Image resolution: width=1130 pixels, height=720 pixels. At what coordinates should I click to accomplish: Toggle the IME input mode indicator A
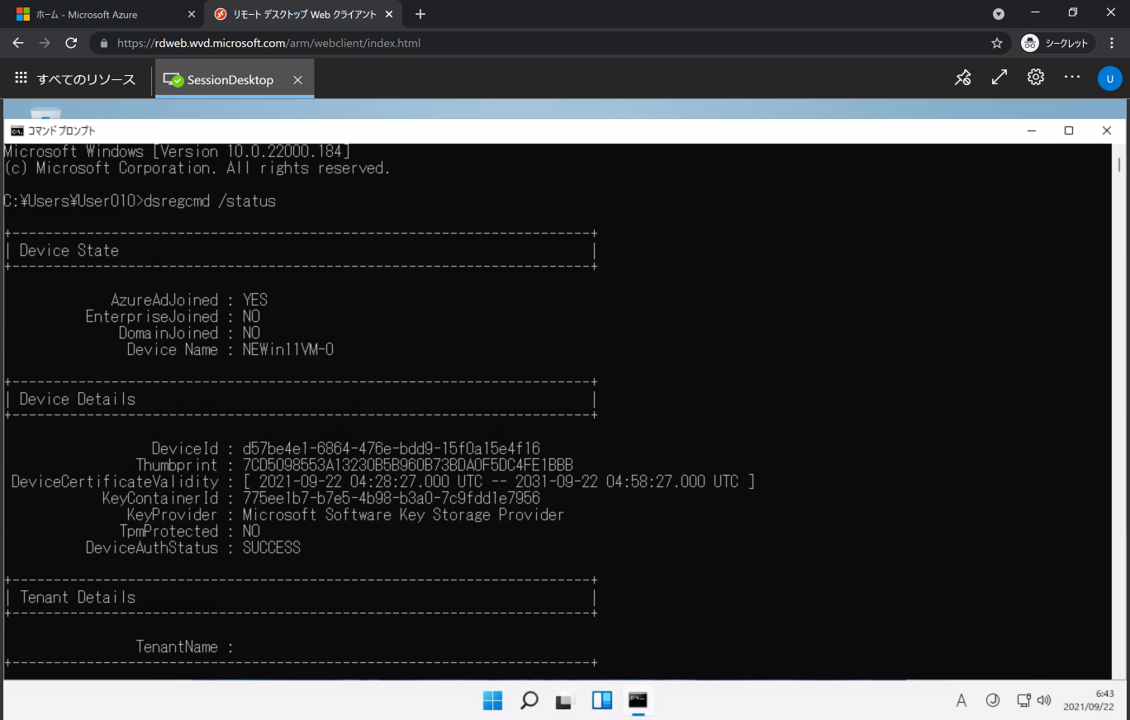(961, 701)
